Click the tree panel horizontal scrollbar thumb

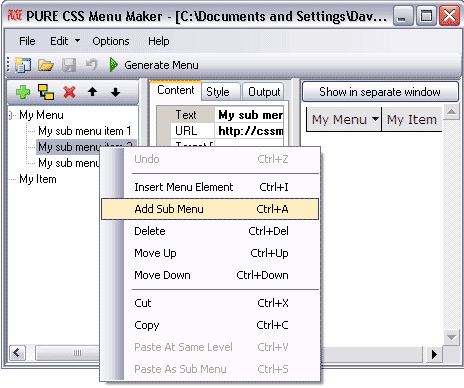(x=68, y=353)
